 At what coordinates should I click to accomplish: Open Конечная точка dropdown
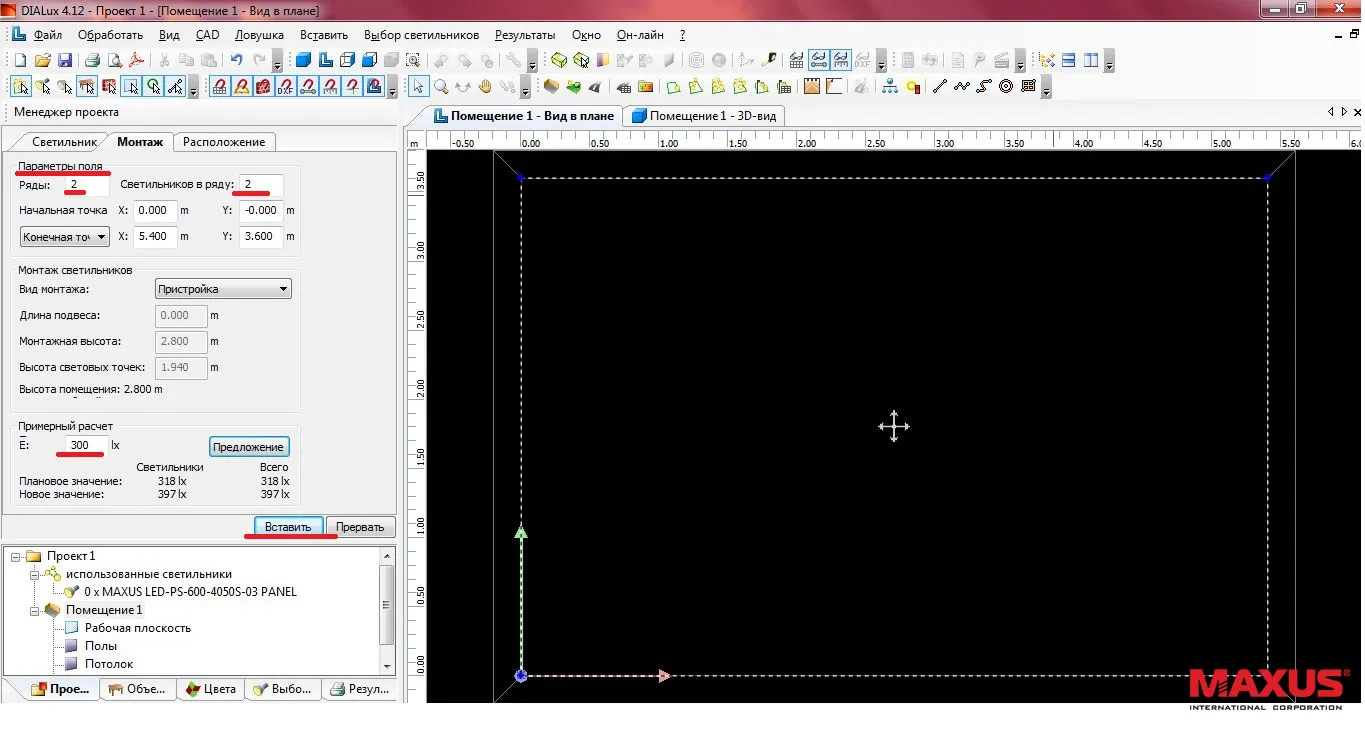point(64,237)
